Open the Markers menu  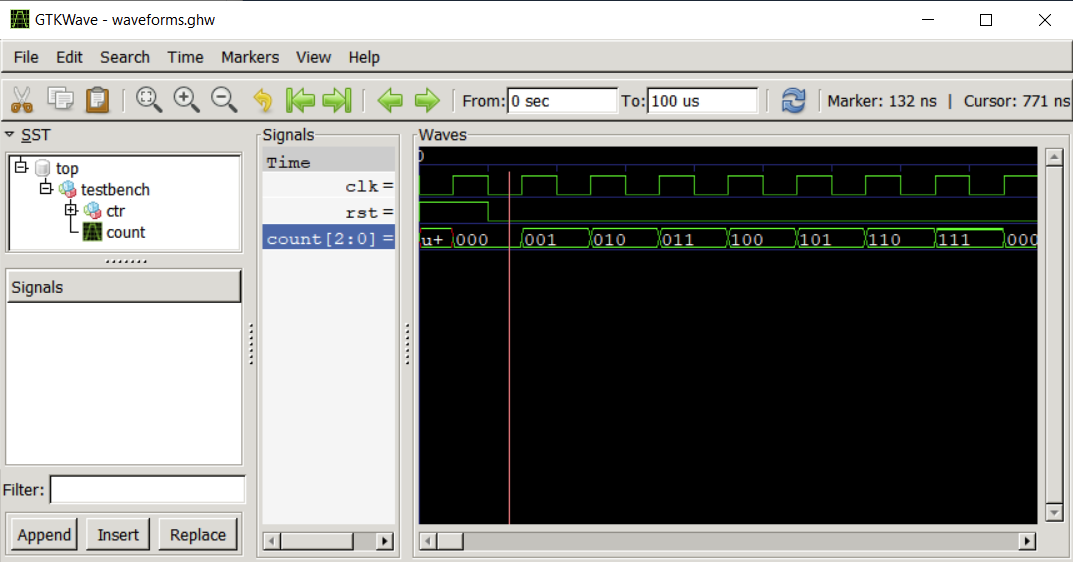pos(250,57)
